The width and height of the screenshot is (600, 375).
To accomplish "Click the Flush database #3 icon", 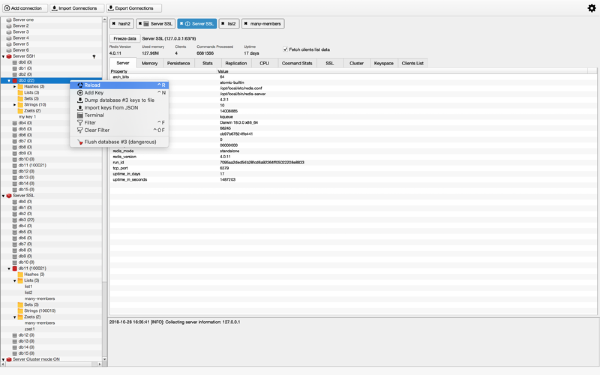I will [80, 142].
